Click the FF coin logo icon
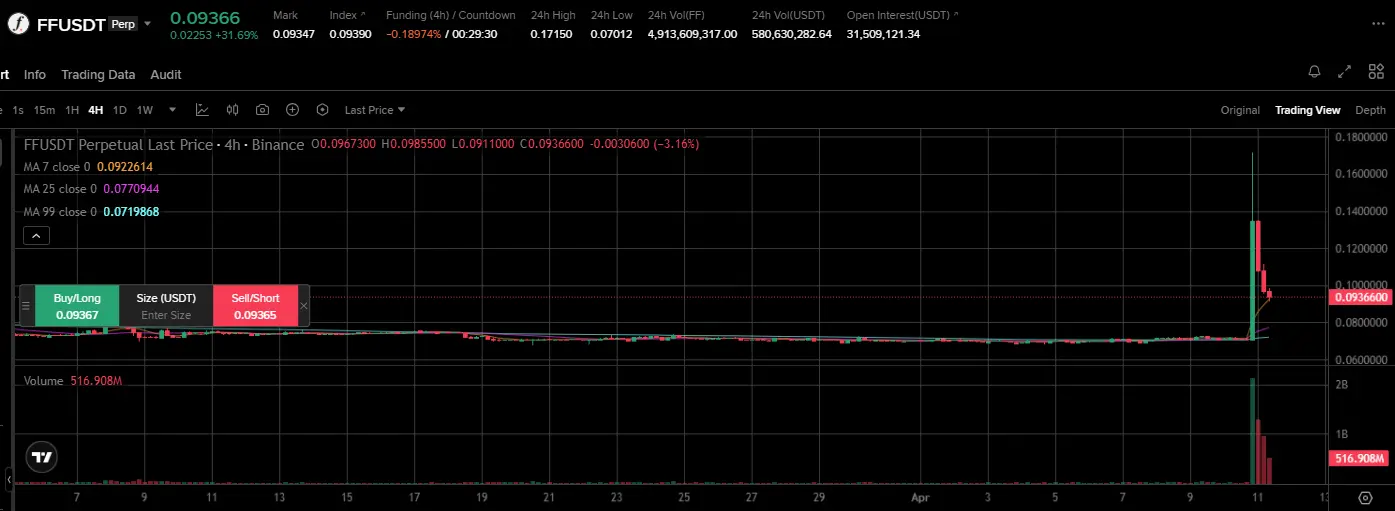The width and height of the screenshot is (1395, 511). tap(17, 23)
